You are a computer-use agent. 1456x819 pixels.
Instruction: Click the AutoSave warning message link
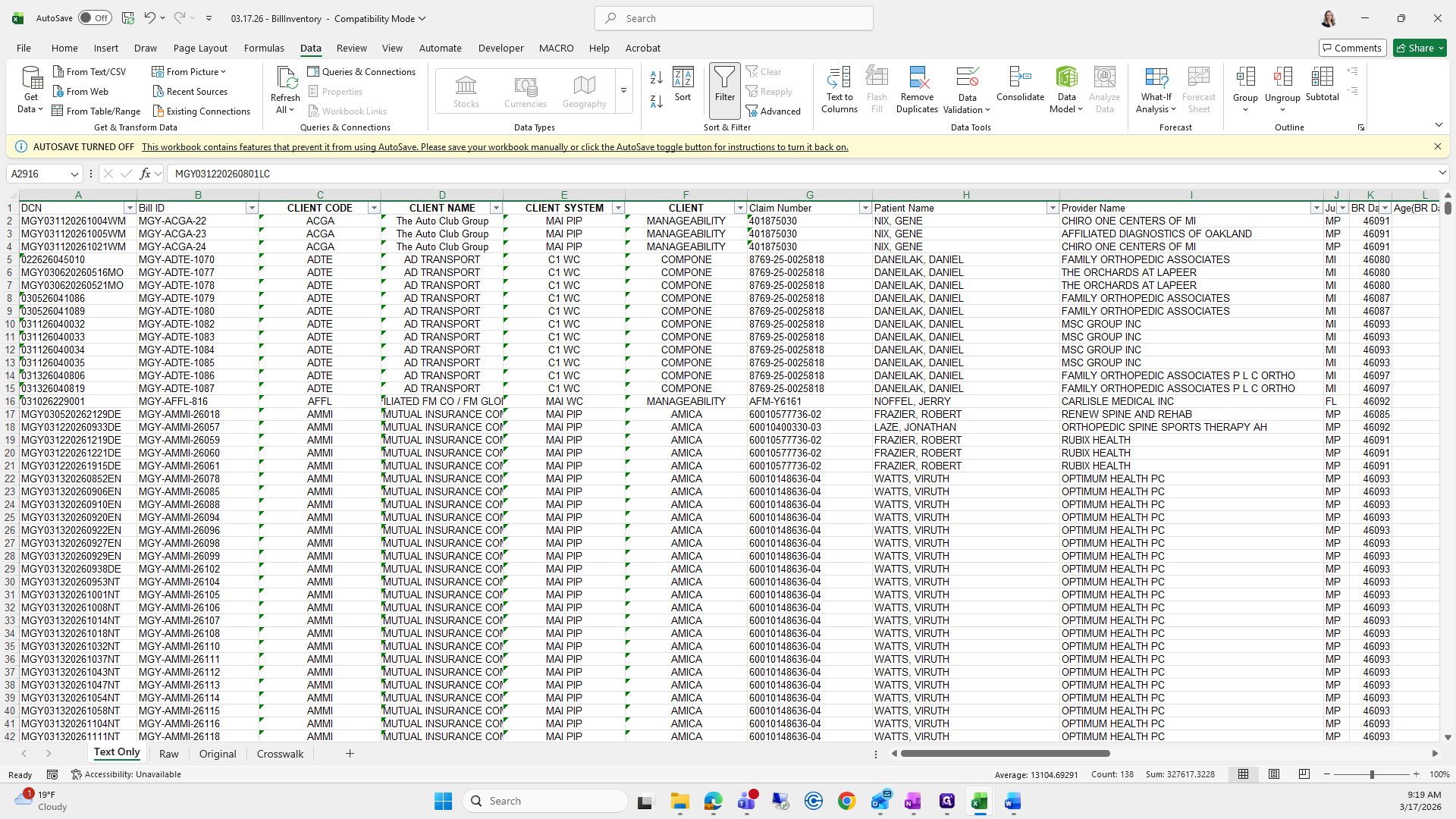[494, 147]
